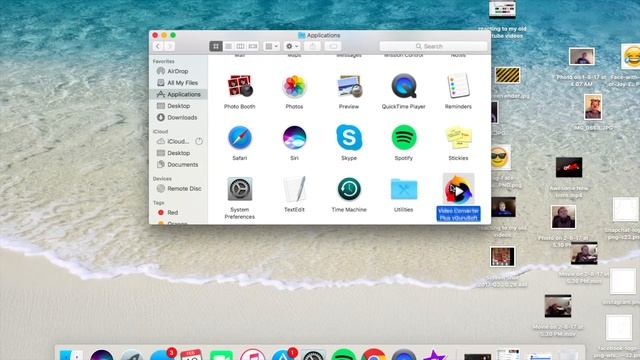The width and height of the screenshot is (640, 360).
Task: Go forward with Finder's forward arrow
Action: (x=170, y=46)
